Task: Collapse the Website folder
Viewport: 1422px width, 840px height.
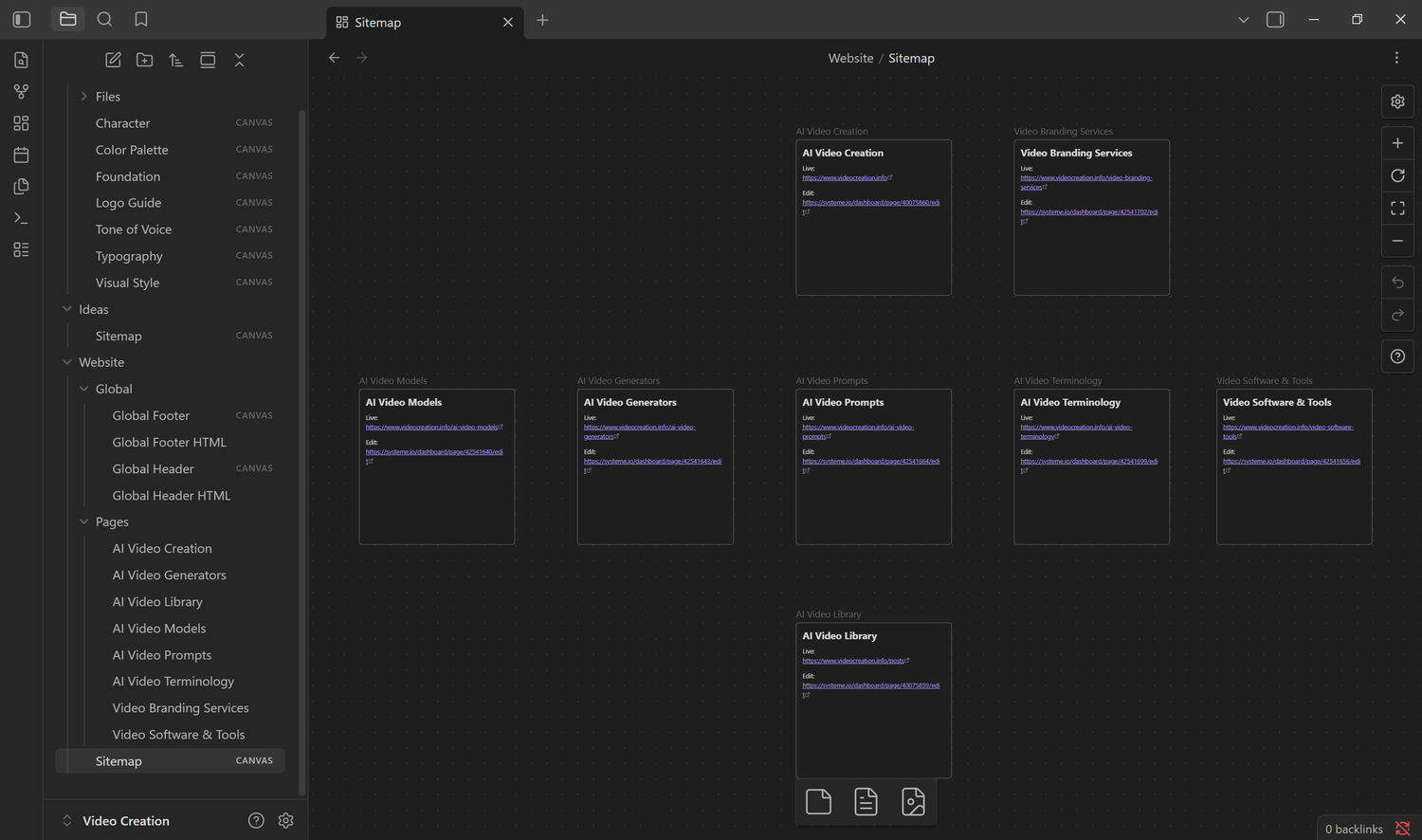Action: [x=67, y=362]
